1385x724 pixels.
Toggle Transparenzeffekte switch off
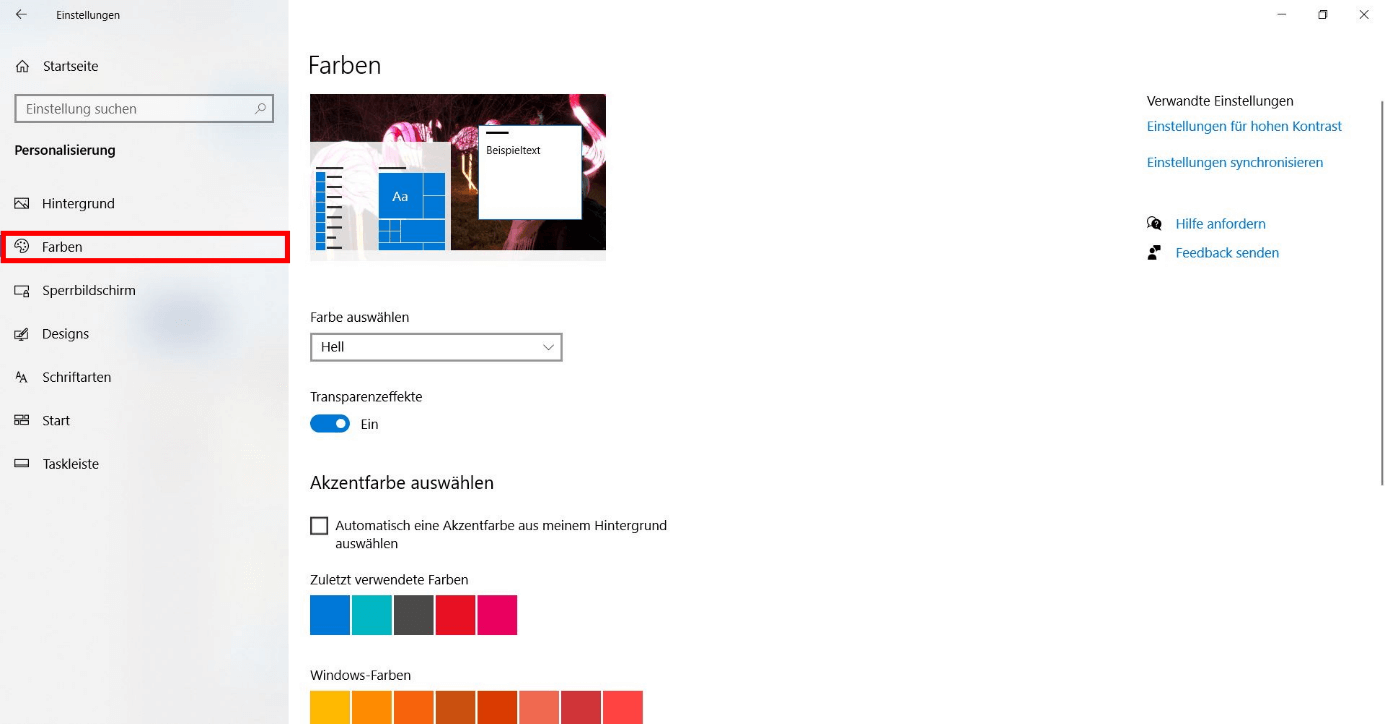[330, 424]
